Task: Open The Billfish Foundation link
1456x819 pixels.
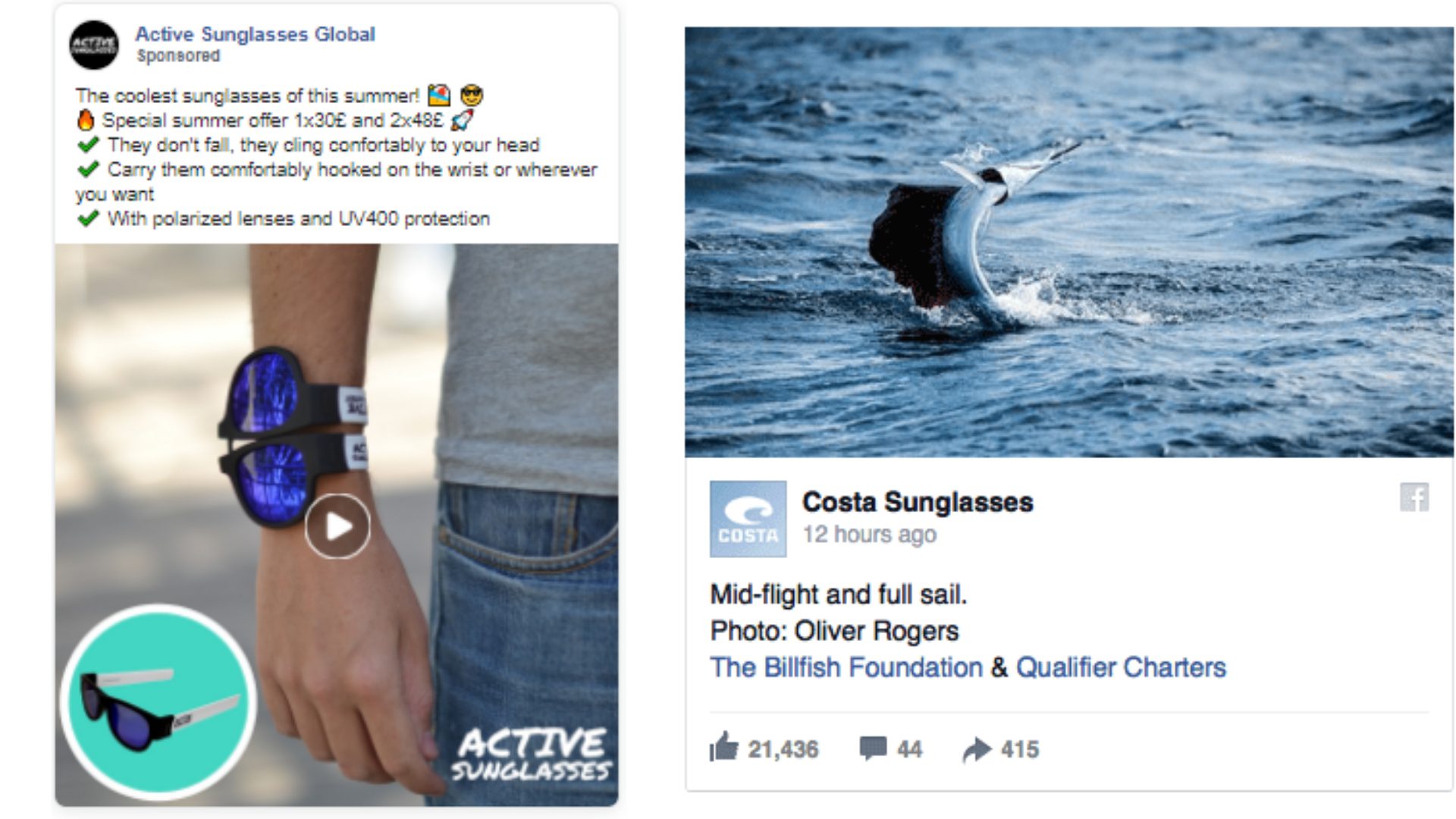Action: 846,667
